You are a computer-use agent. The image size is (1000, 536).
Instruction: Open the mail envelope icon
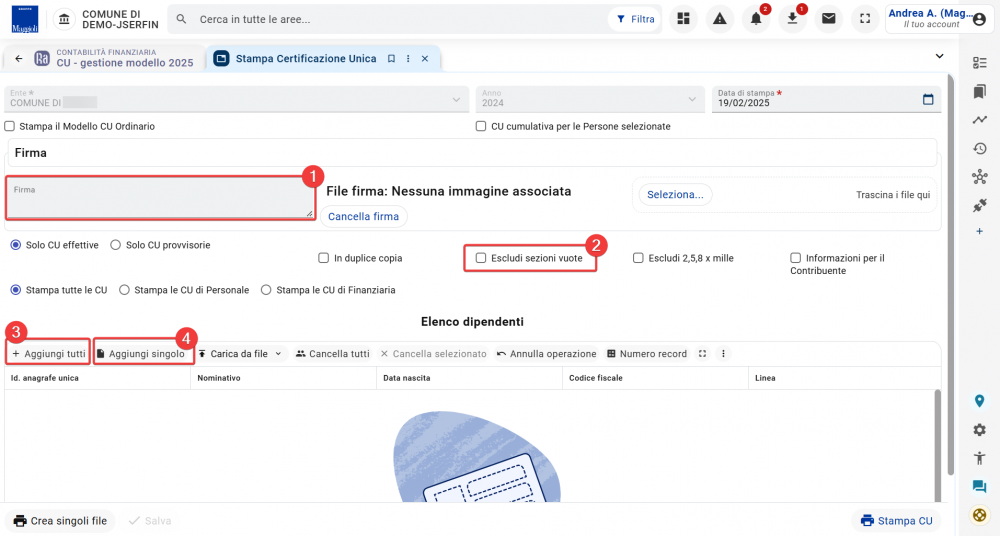[828, 19]
